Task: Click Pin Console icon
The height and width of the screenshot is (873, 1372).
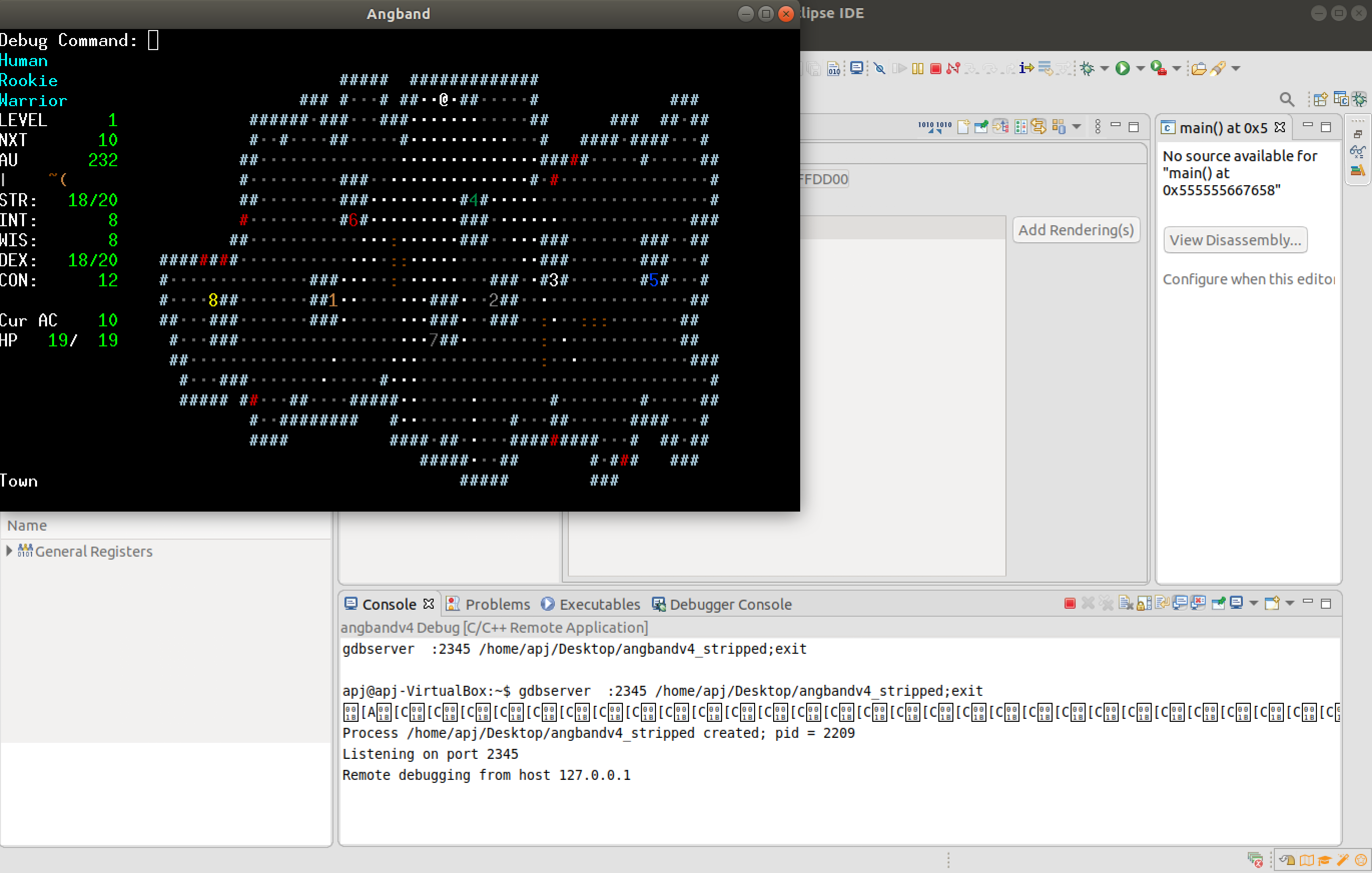Action: tap(1218, 603)
